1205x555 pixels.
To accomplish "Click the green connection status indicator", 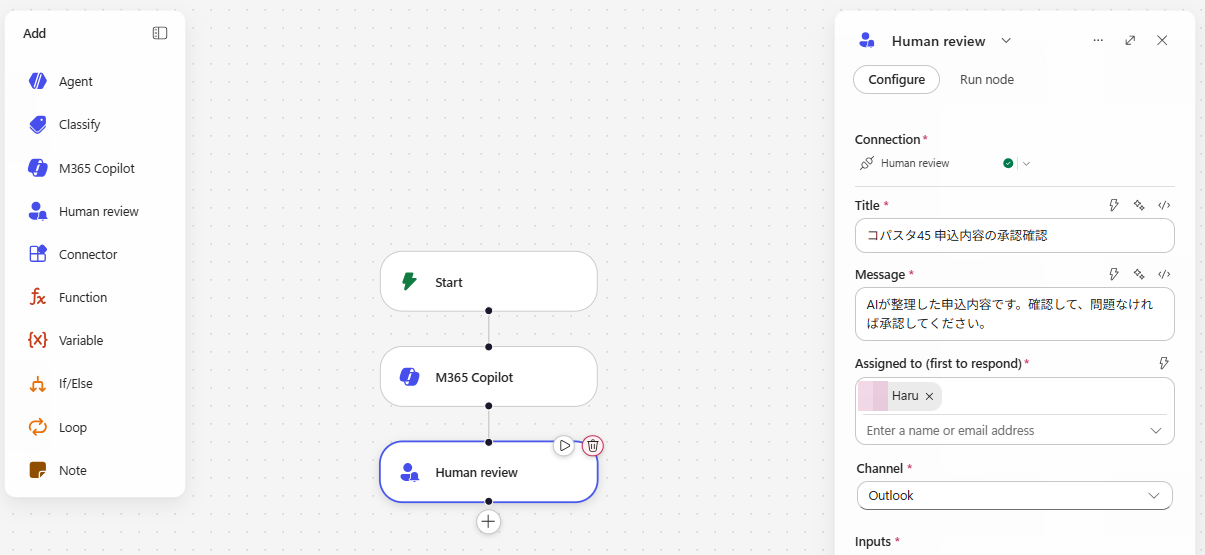I will 1008,163.
